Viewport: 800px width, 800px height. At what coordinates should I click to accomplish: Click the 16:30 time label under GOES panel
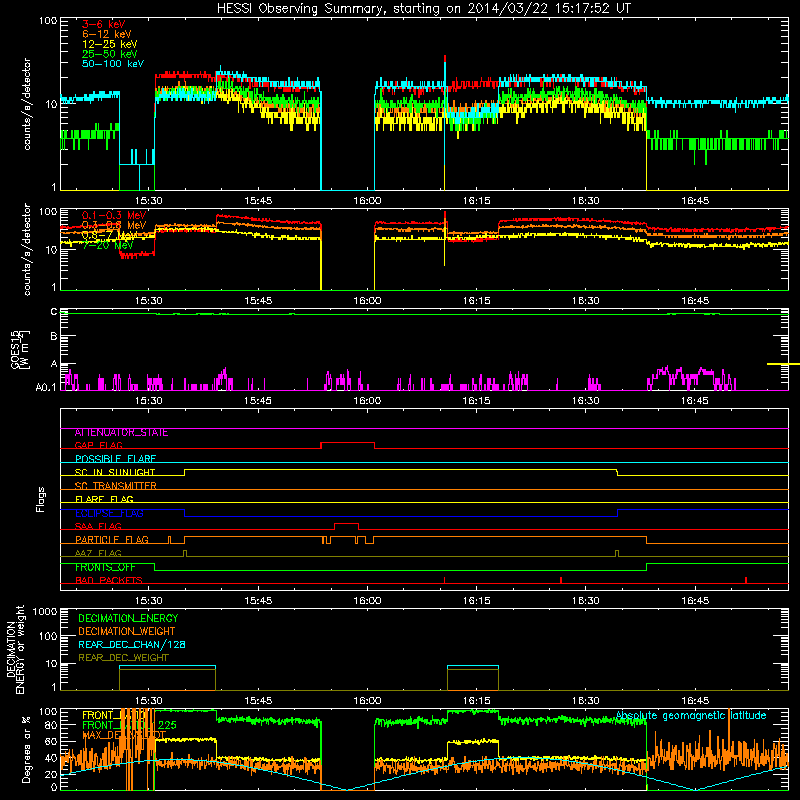pyautogui.click(x=586, y=401)
